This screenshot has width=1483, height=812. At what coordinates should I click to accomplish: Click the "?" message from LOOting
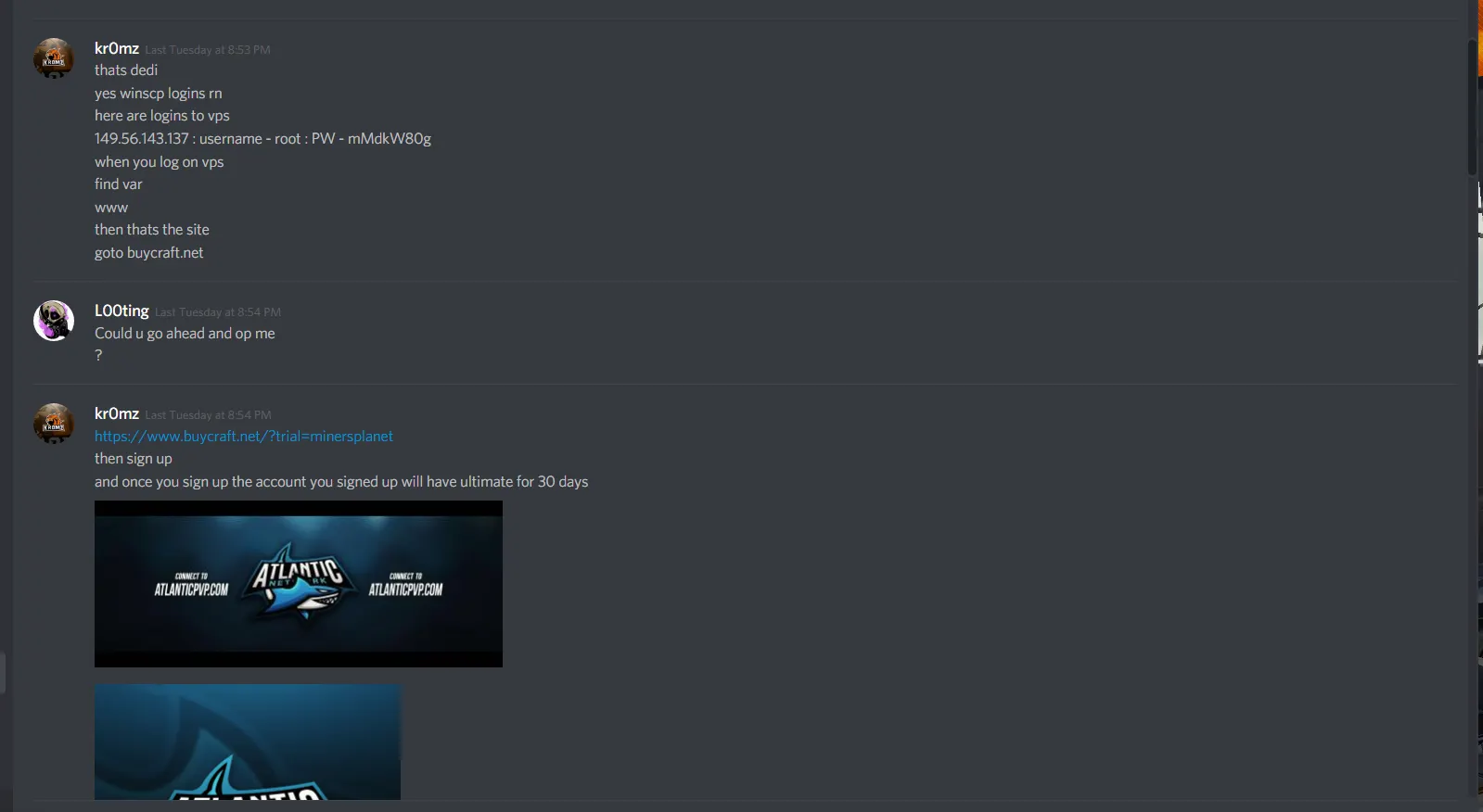98,356
